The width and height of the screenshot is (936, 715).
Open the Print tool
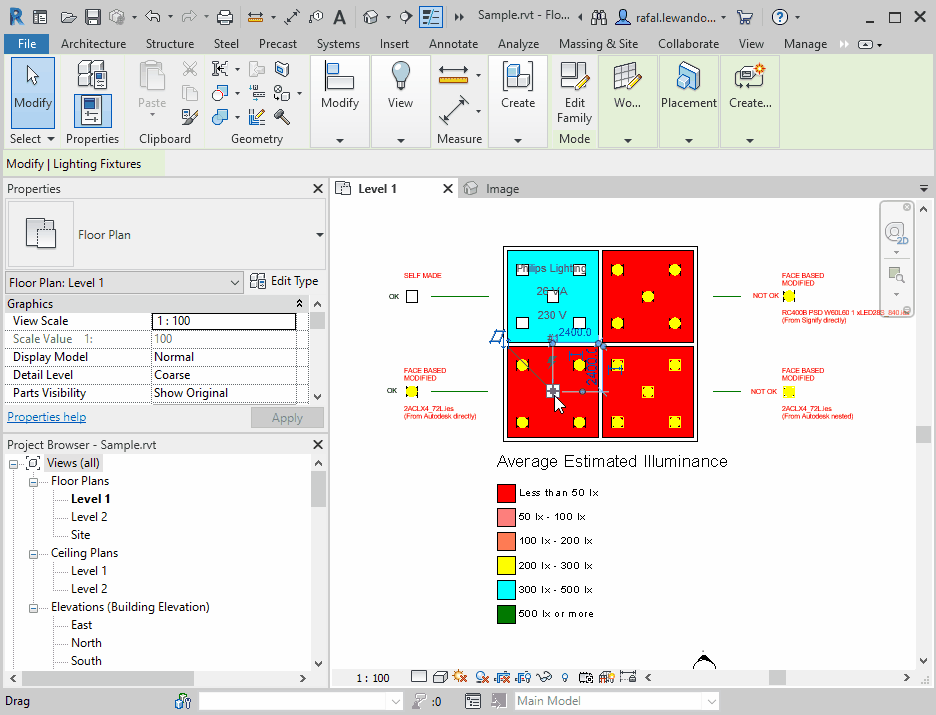point(226,16)
